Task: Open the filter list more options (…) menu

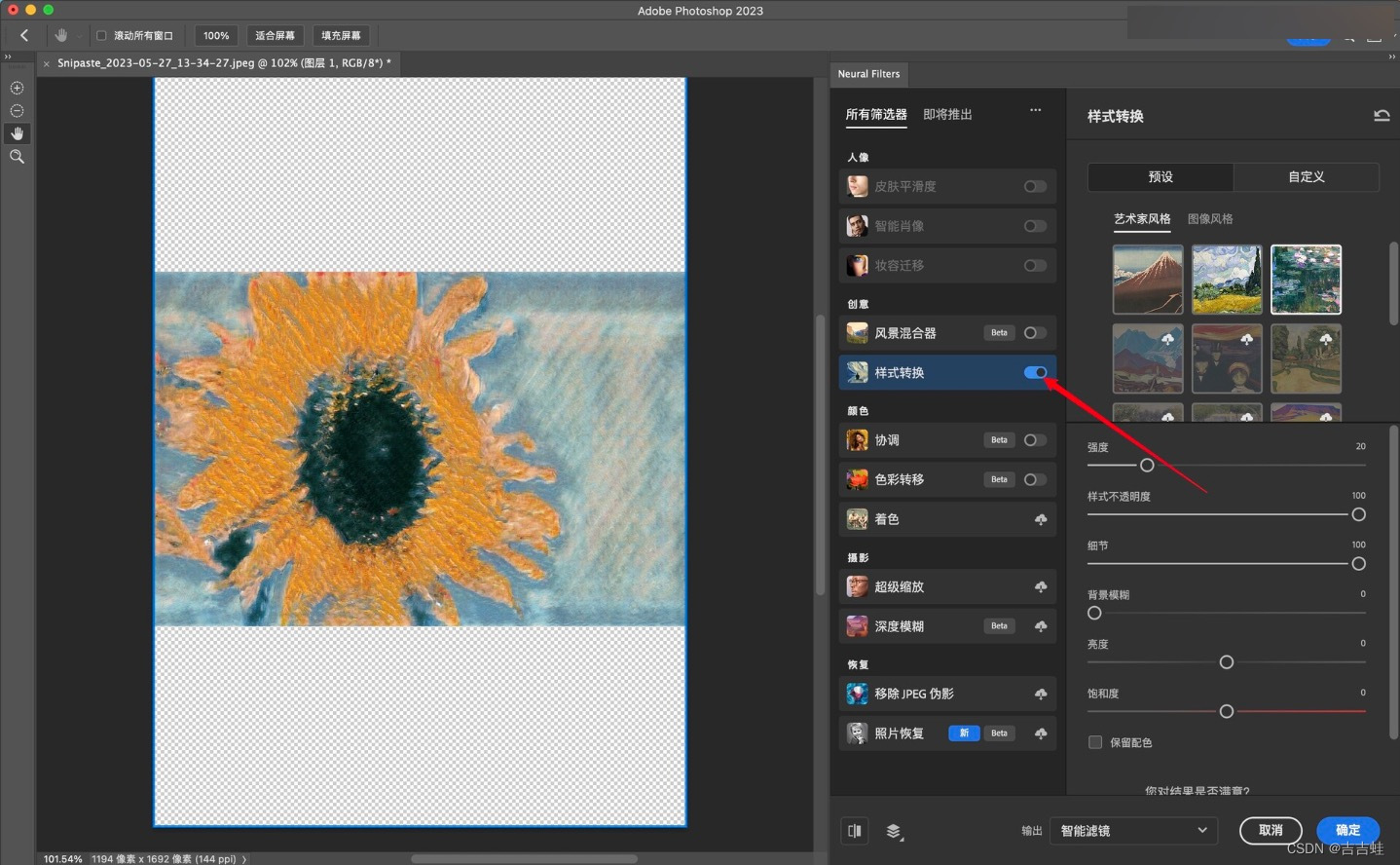Action: point(1035,110)
